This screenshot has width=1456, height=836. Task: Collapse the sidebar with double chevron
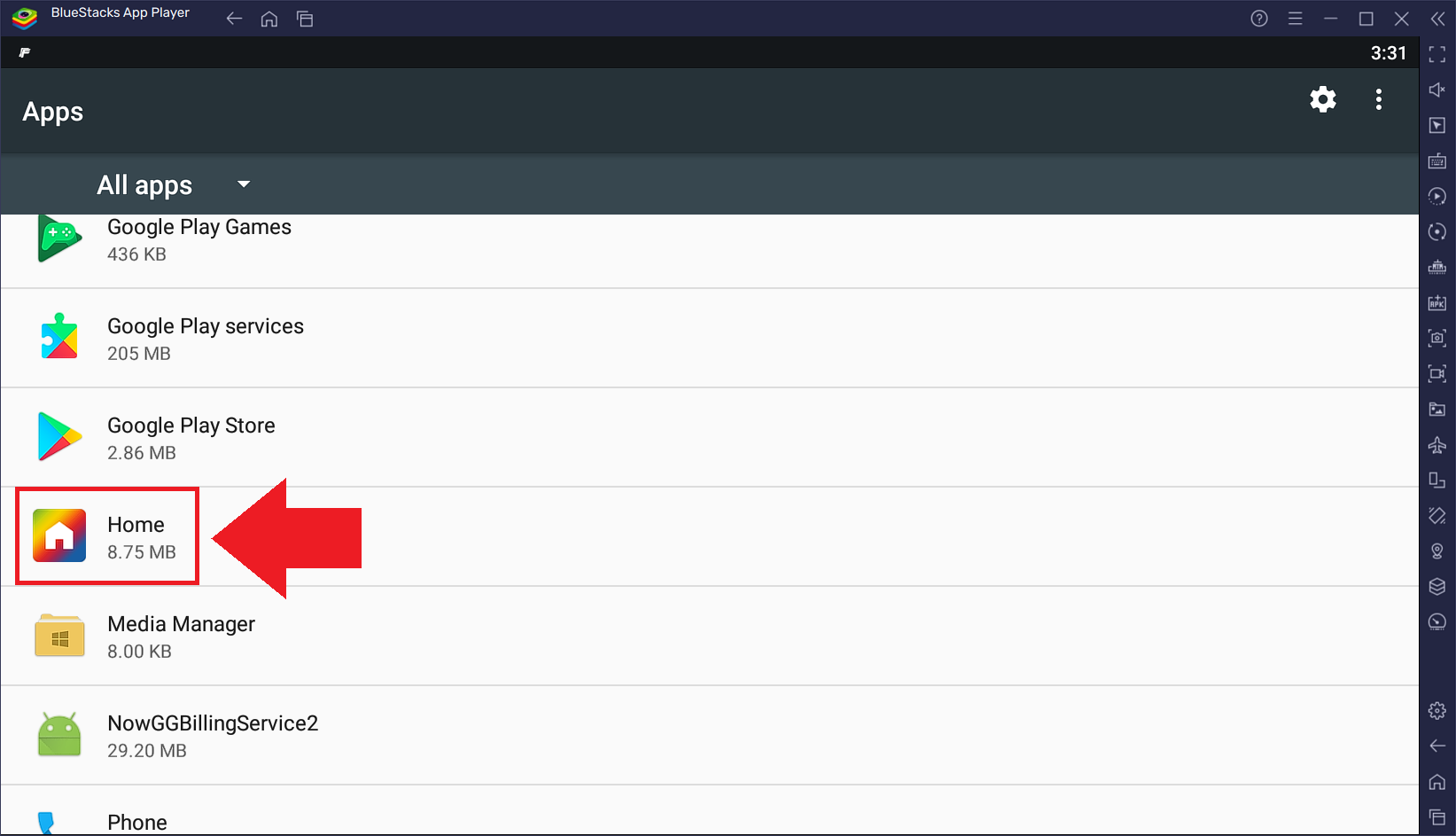tap(1437, 19)
